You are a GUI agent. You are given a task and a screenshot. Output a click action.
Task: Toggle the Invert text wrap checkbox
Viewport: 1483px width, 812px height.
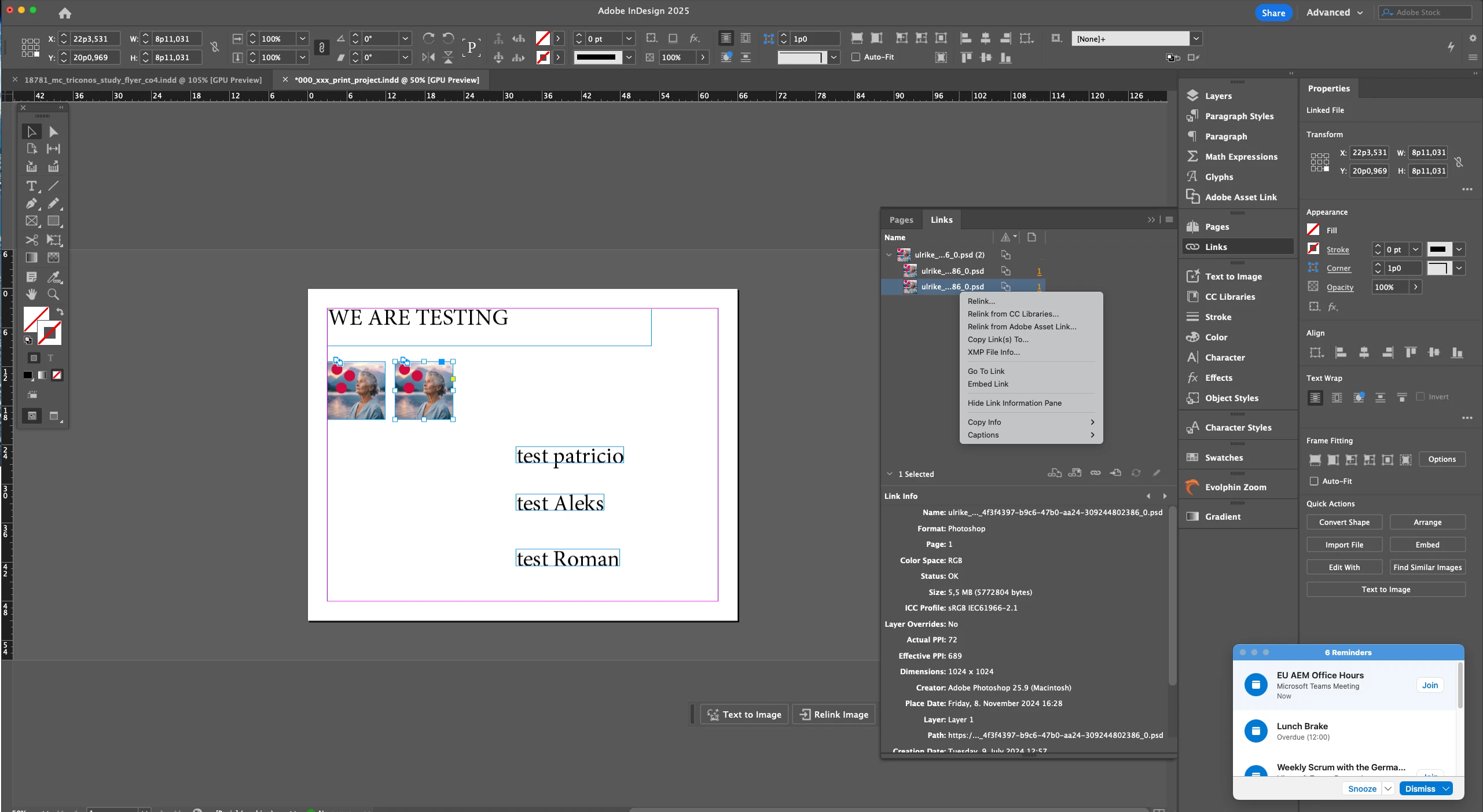click(x=1420, y=396)
